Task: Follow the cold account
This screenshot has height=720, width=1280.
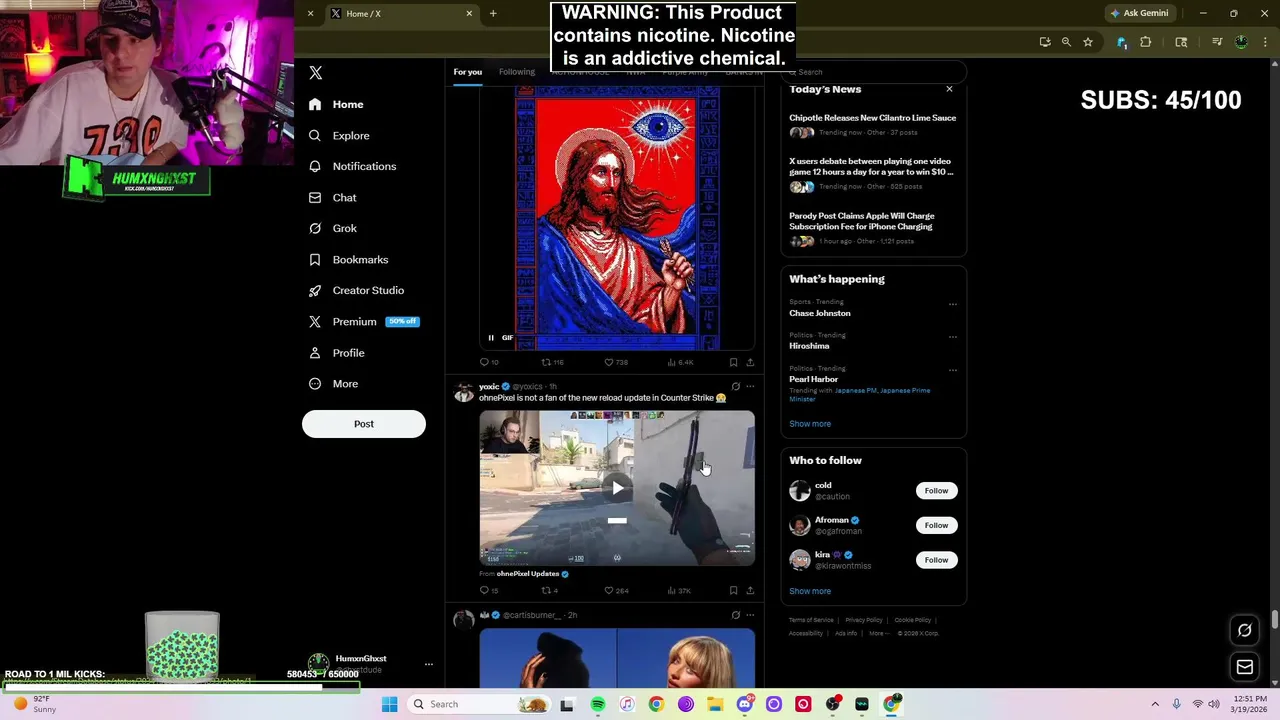Action: point(936,491)
